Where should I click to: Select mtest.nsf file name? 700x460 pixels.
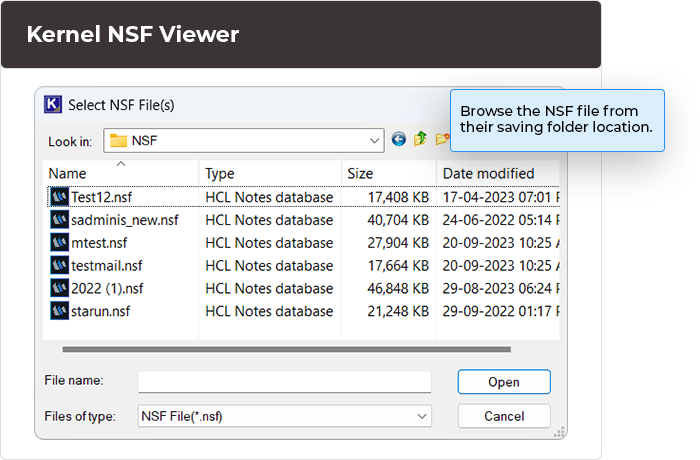(99, 243)
